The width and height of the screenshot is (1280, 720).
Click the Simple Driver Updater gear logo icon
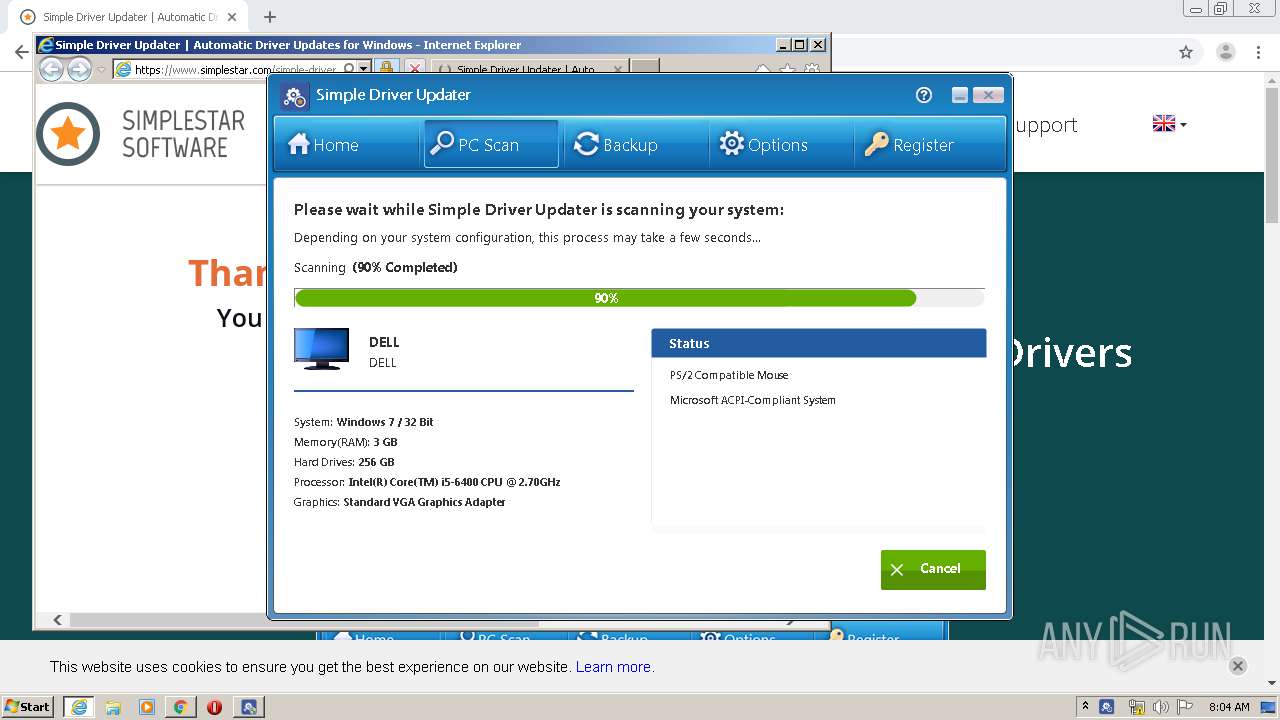(x=294, y=96)
